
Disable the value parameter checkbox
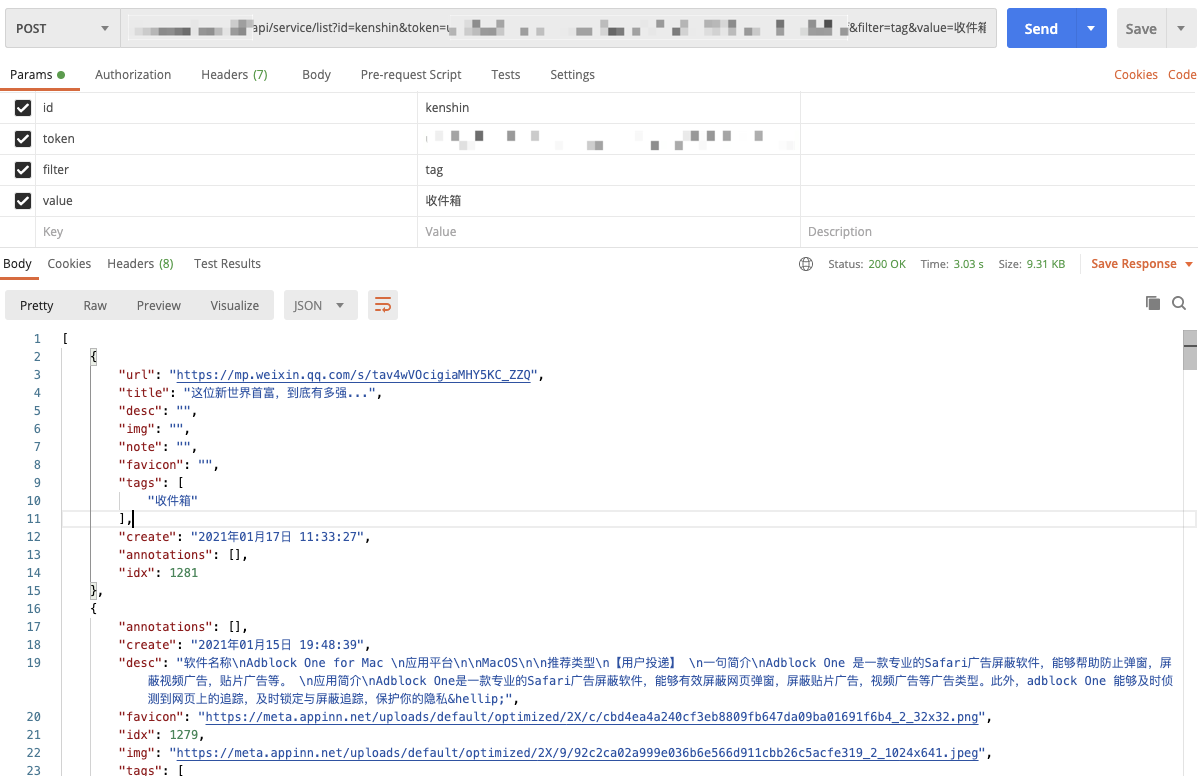tap(23, 201)
